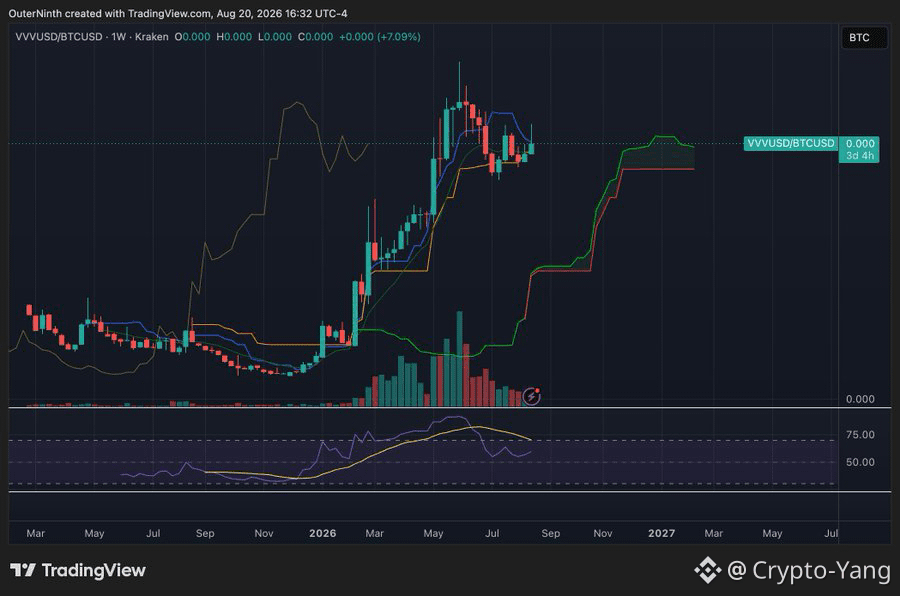
Task: Click the Kraken exchange label
Action: pos(152,37)
